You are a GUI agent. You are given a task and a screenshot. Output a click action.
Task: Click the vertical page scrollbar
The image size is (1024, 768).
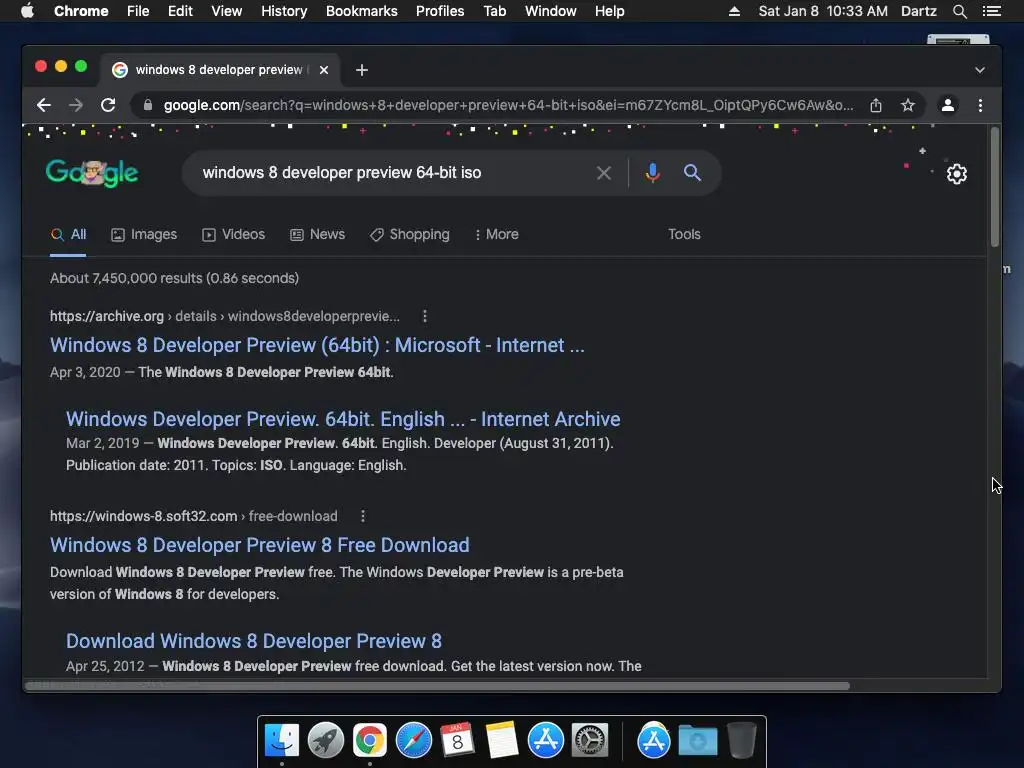click(995, 187)
